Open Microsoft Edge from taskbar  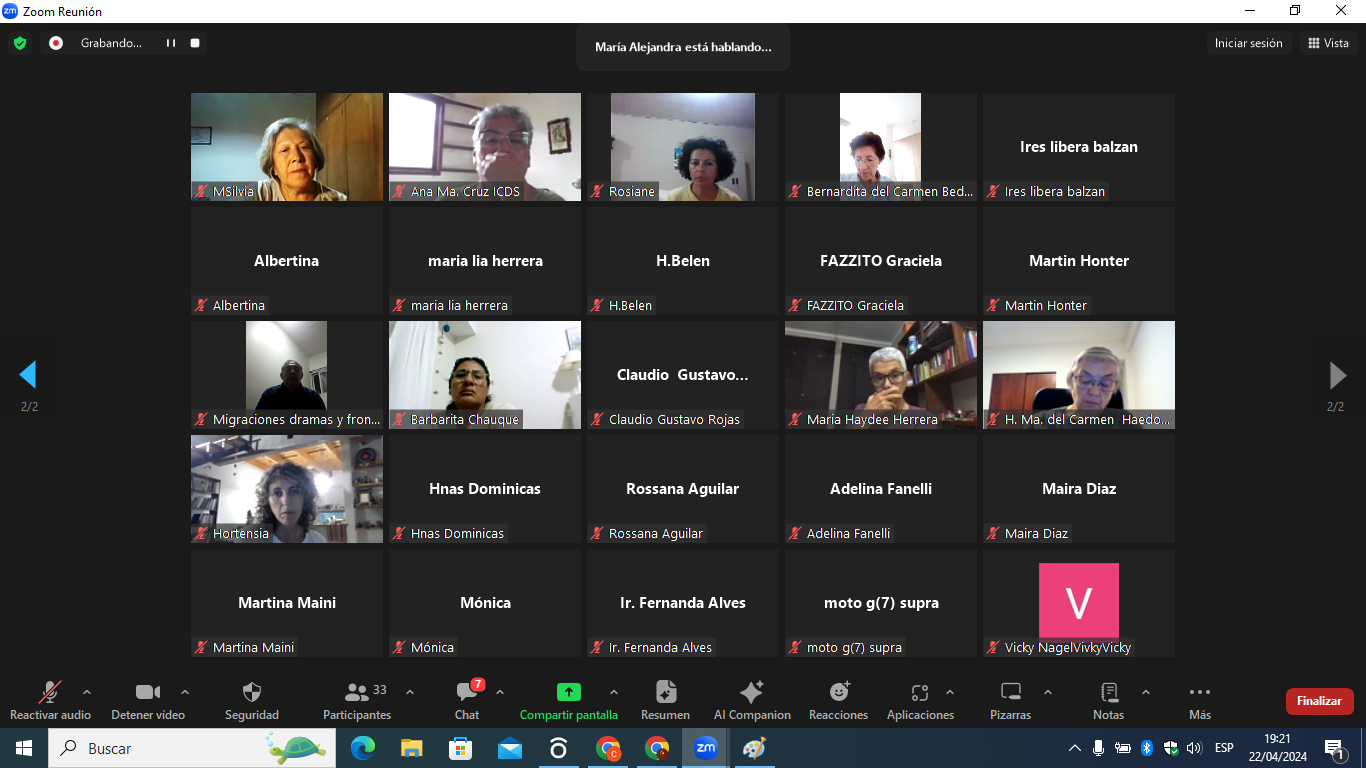pyautogui.click(x=362, y=748)
